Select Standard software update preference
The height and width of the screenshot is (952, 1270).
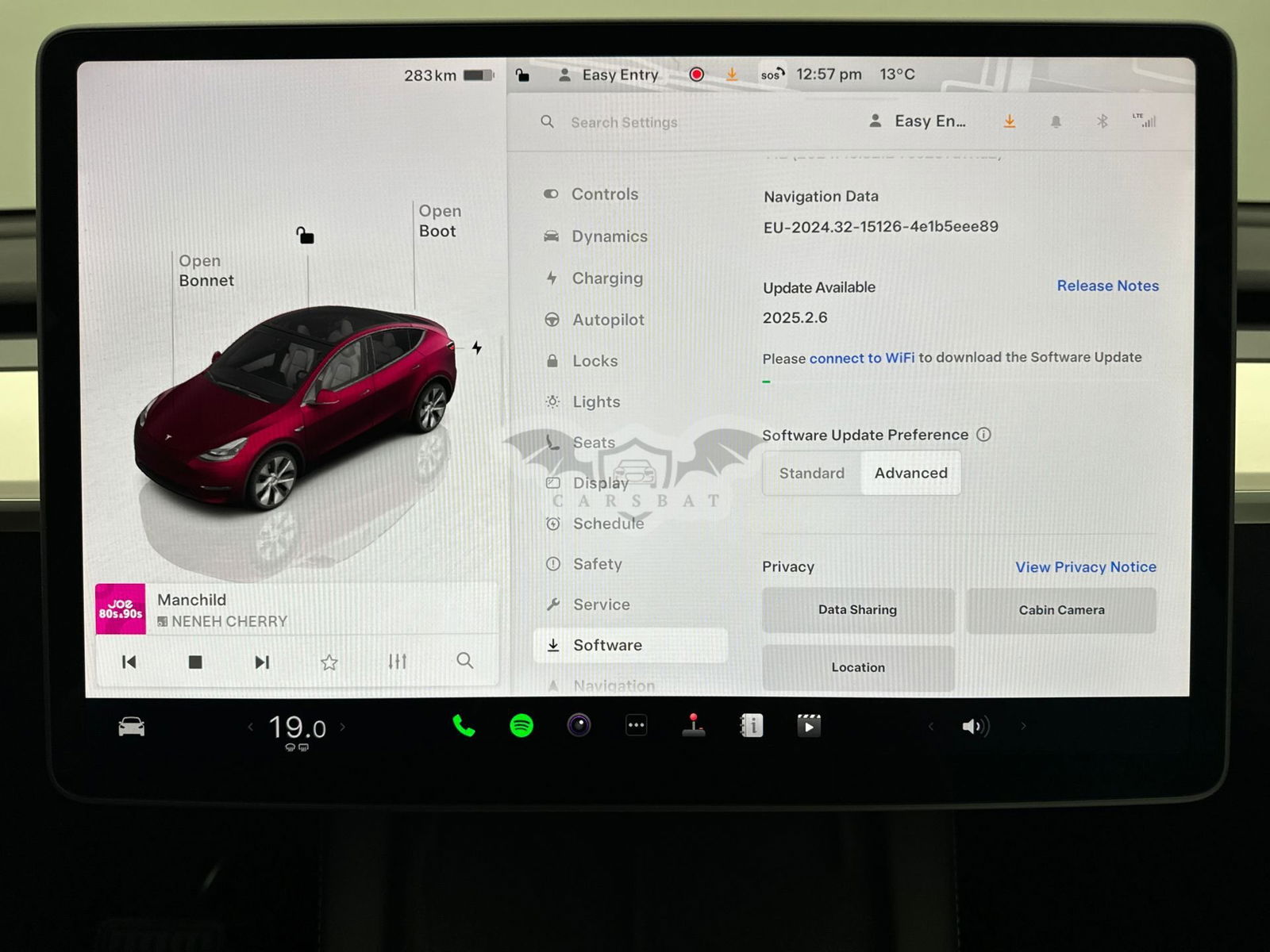tap(811, 474)
